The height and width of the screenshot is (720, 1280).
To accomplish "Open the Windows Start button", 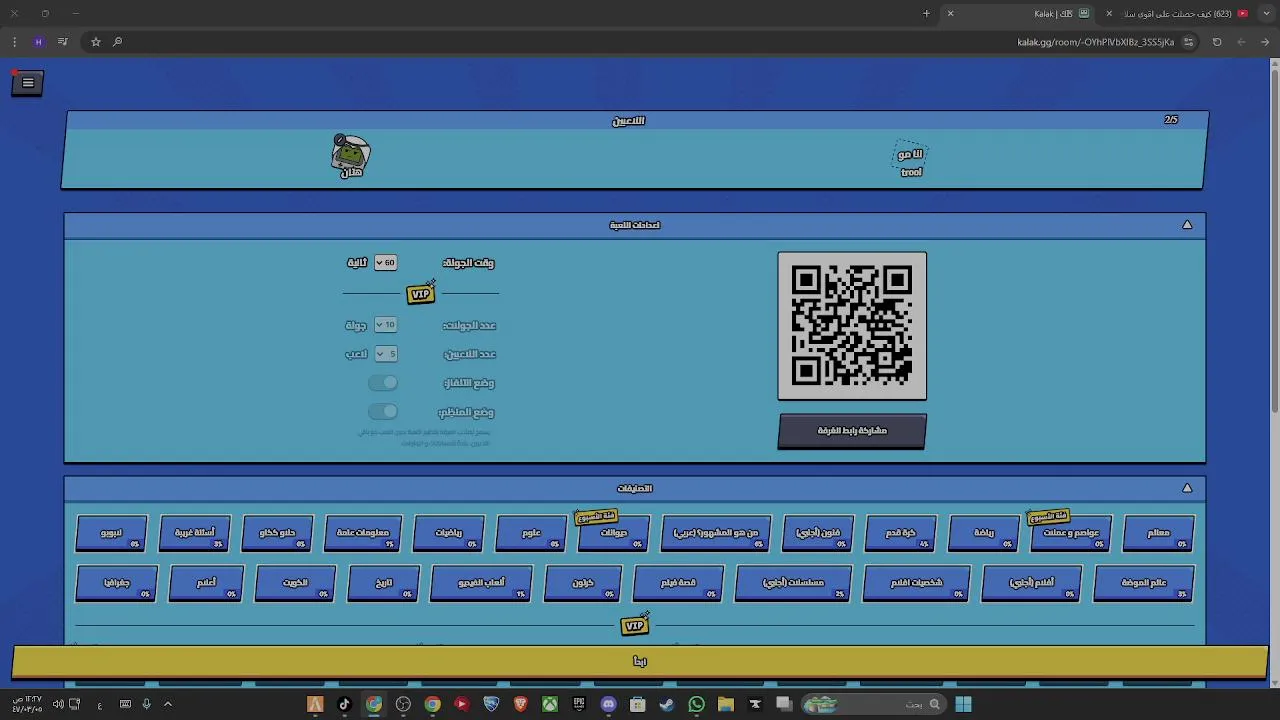I will coord(963,704).
